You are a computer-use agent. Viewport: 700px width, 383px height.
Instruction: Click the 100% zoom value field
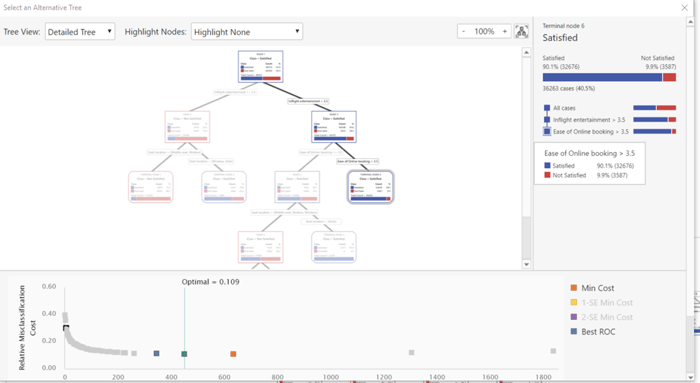pyautogui.click(x=484, y=31)
